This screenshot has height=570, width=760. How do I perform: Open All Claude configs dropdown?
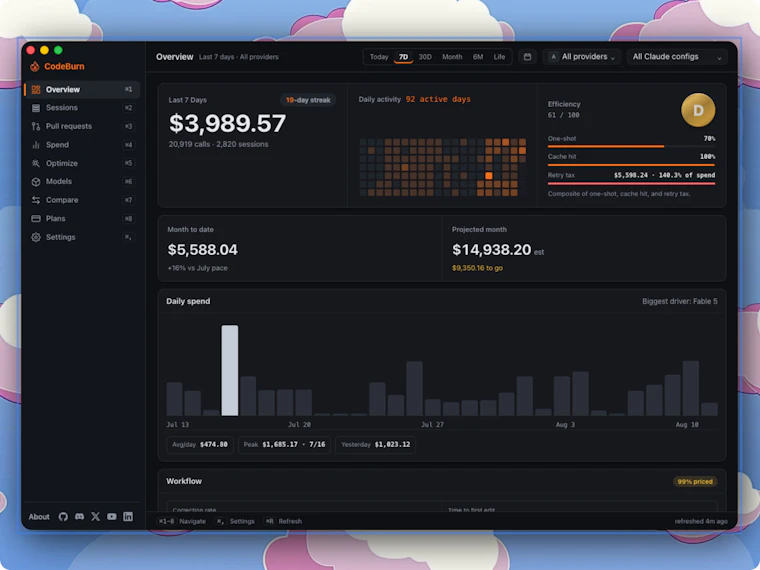point(677,57)
